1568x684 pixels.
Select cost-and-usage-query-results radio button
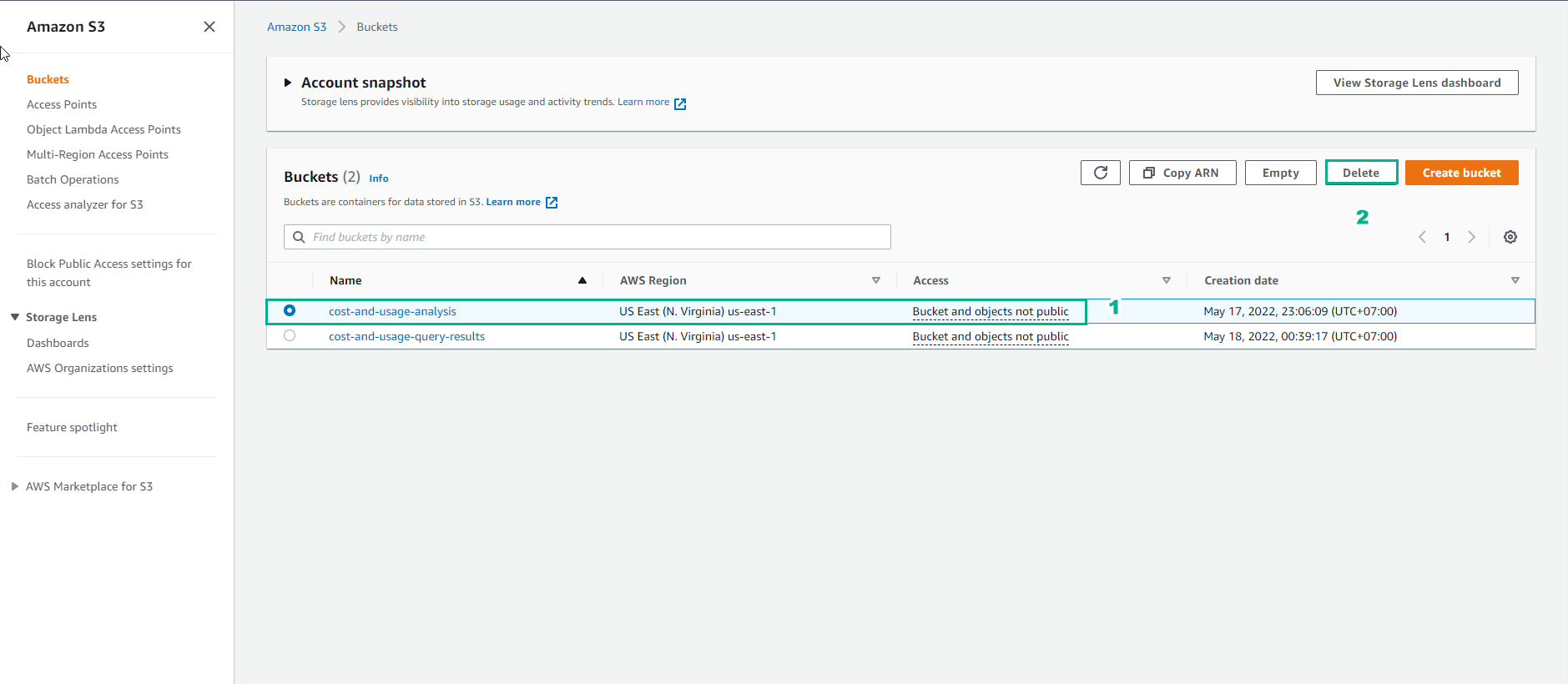pyautogui.click(x=290, y=335)
